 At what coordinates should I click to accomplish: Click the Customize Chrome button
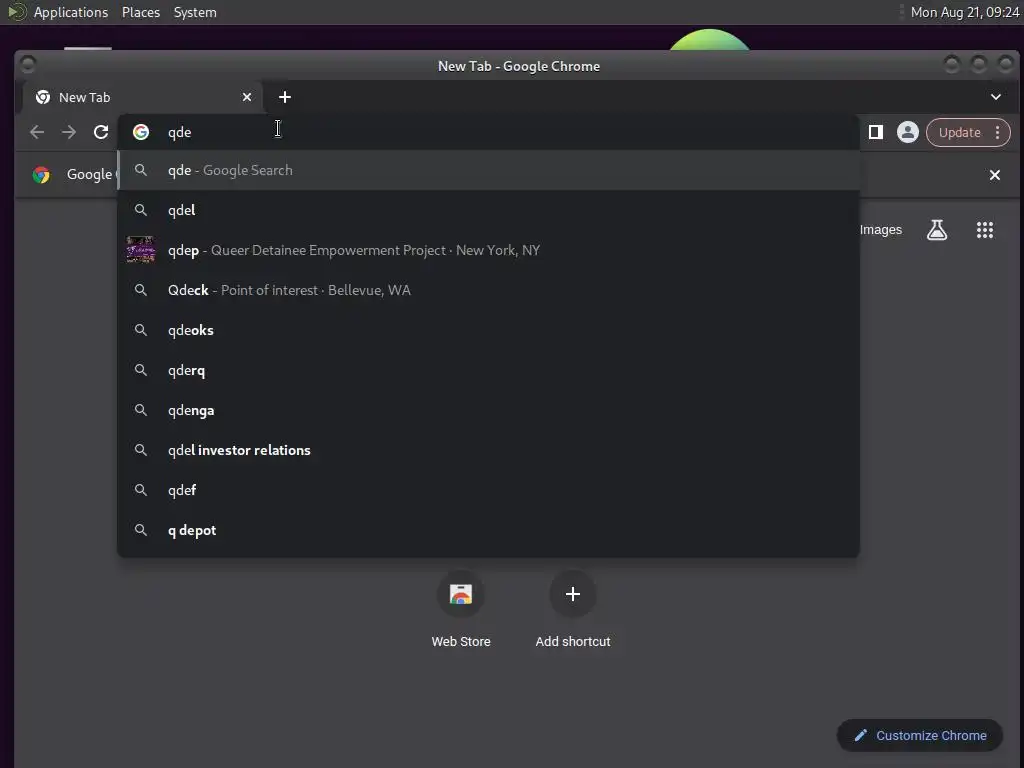920,735
